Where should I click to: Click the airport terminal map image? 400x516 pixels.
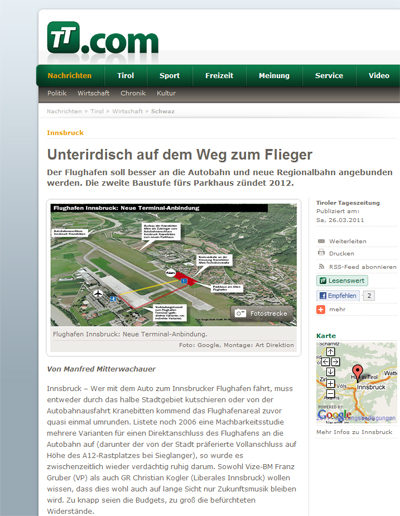coord(174,265)
